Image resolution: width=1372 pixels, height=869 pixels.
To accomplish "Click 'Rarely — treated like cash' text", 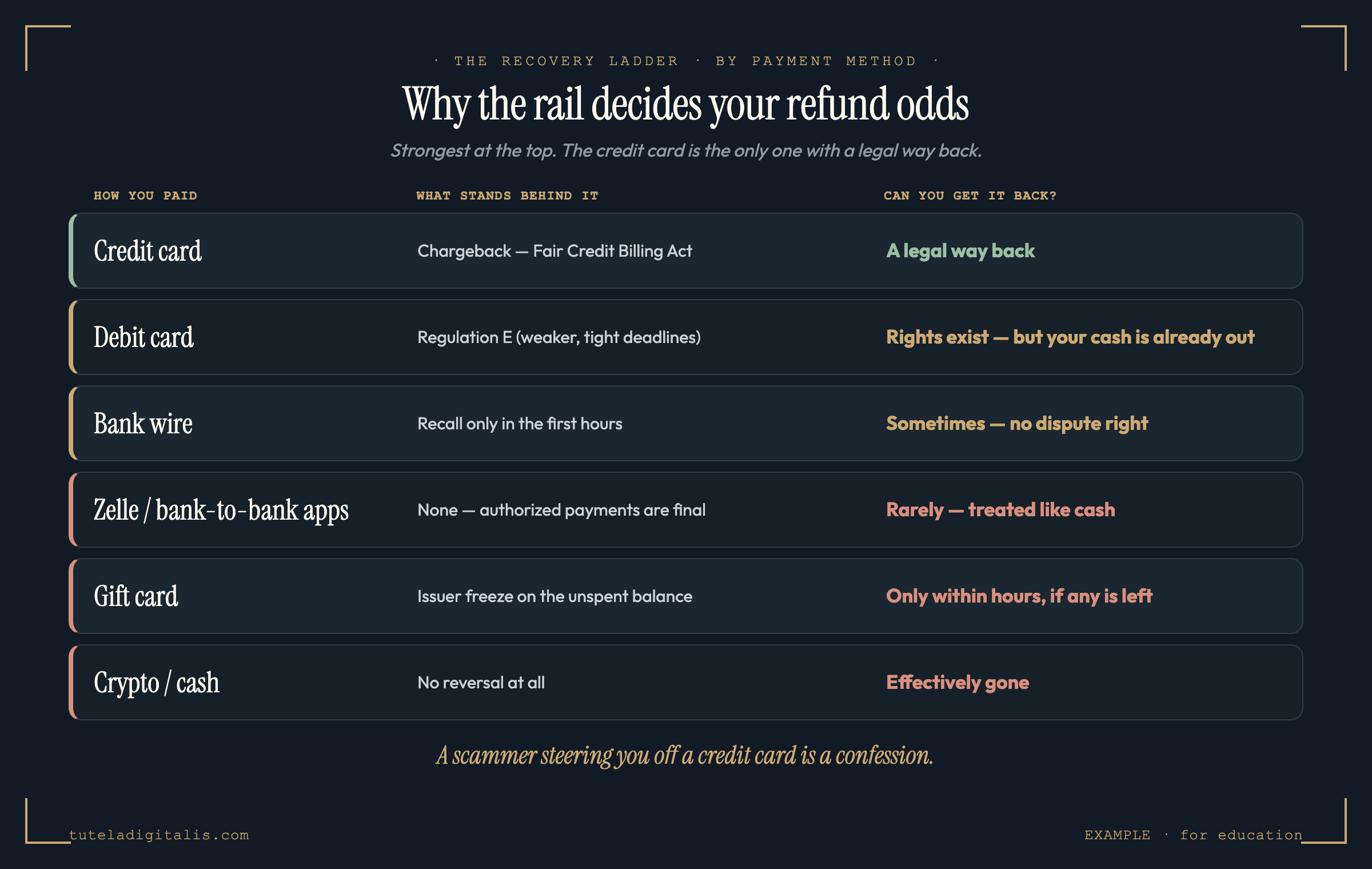I will 1000,510.
